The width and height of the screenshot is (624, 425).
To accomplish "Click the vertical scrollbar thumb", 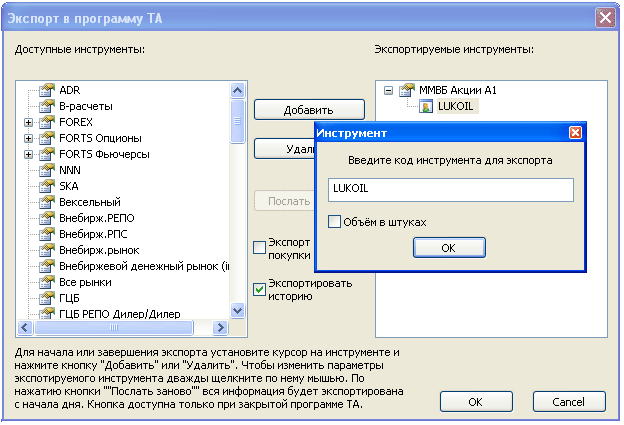I will click(x=238, y=121).
